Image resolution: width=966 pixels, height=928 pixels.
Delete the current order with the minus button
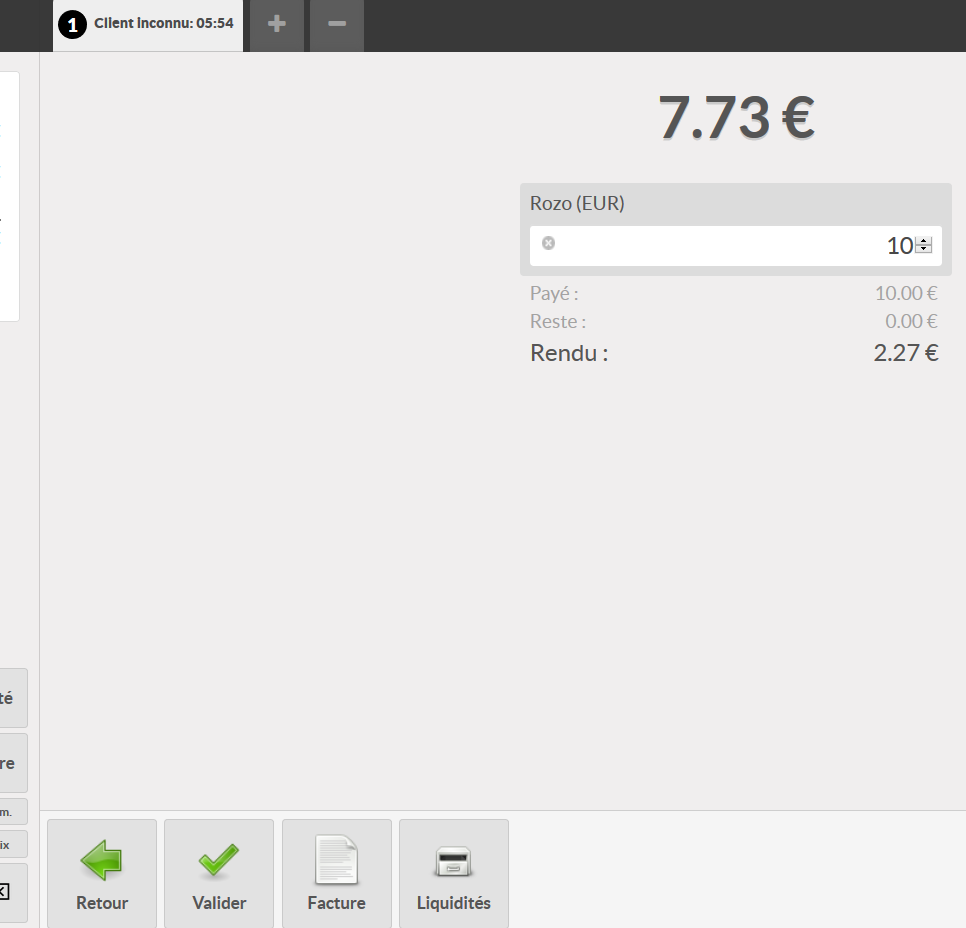337,24
